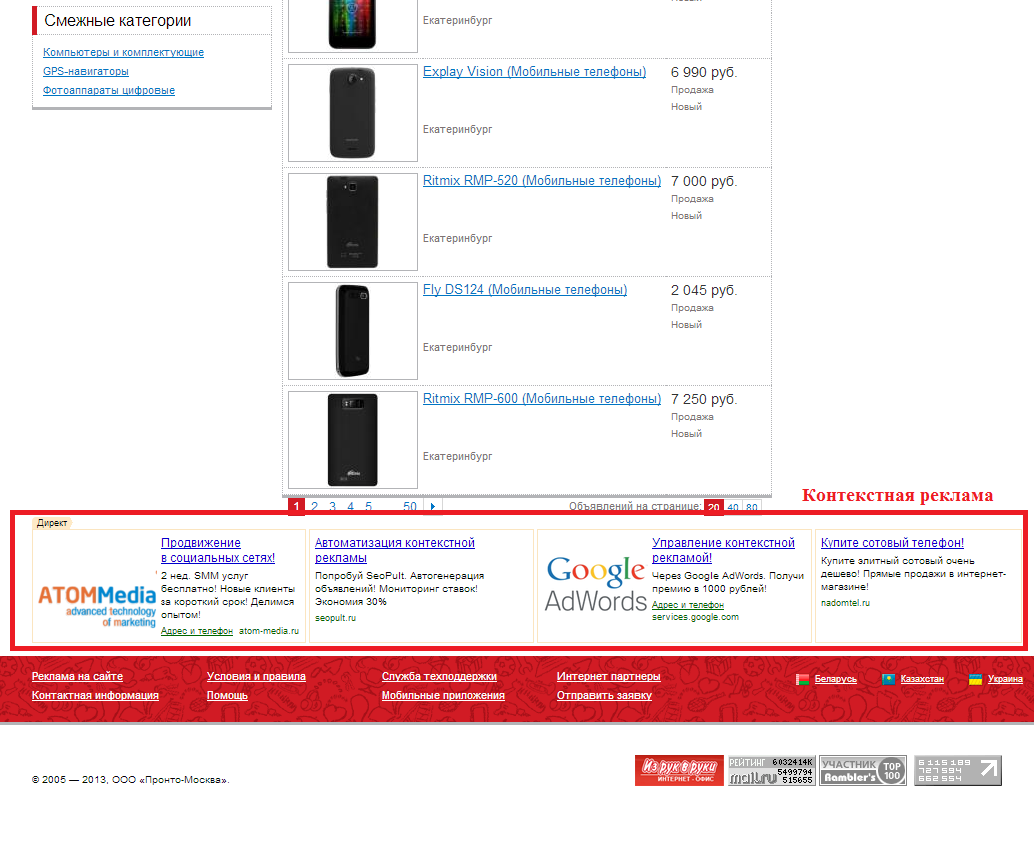Image resolution: width=1034 pixels, height=850 pixels.
Task: Click the Ukraine flag icon
Action: pyautogui.click(x=975, y=679)
